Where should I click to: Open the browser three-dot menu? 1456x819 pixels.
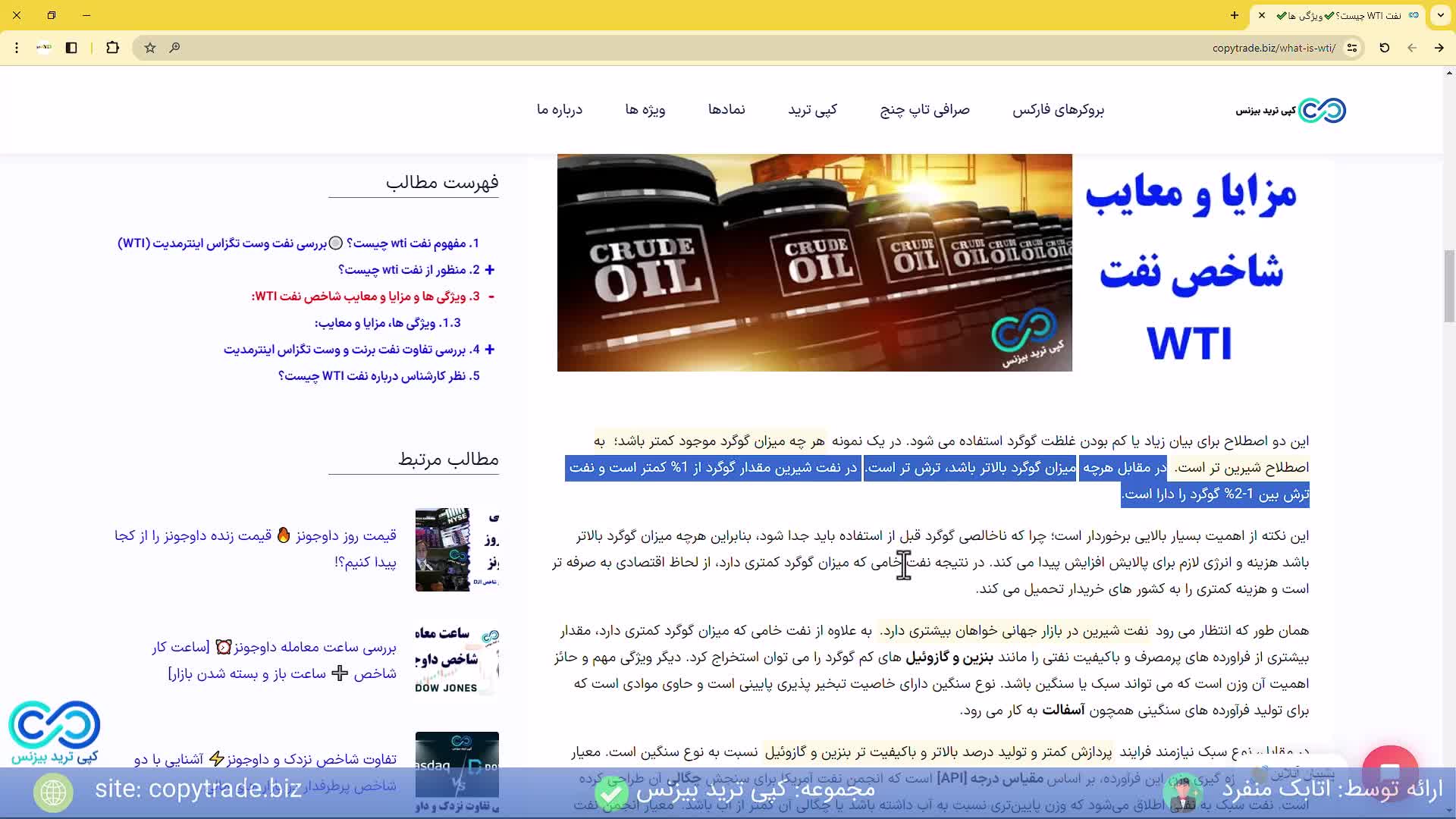coord(17,48)
